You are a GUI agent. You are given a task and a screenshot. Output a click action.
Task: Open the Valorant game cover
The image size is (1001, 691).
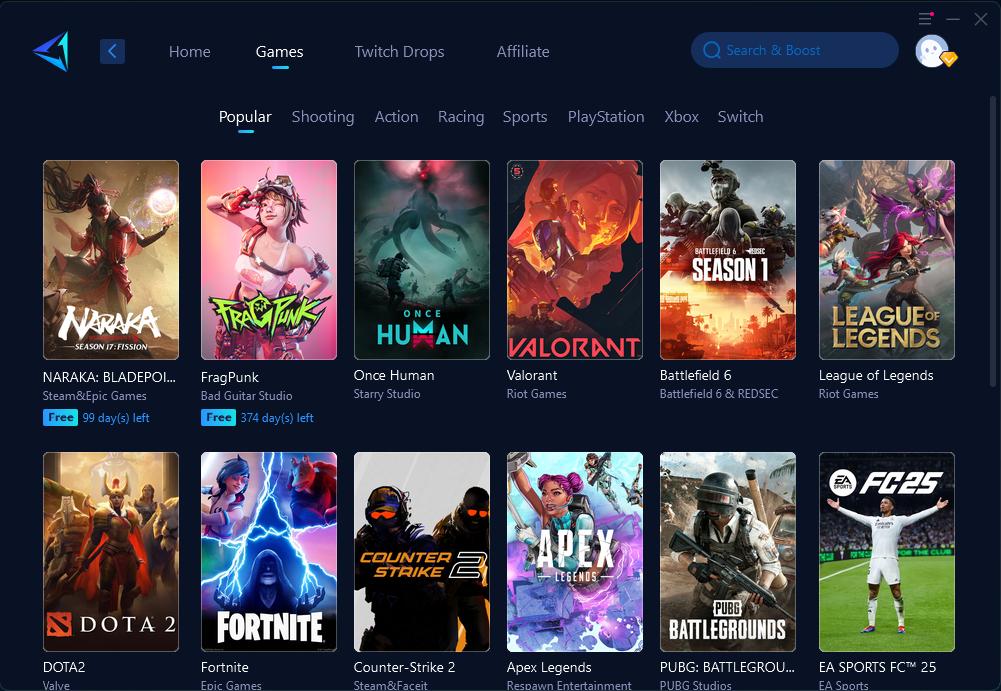pos(574,260)
